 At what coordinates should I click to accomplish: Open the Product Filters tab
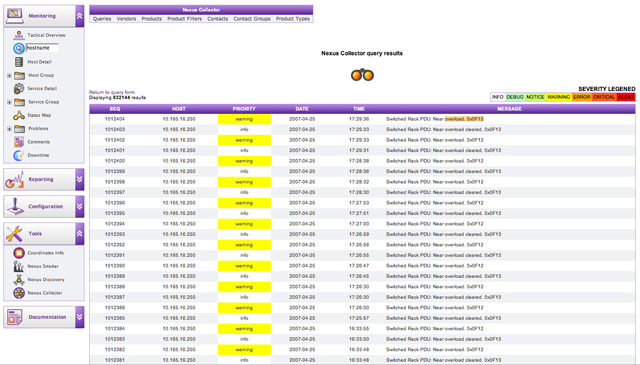(x=184, y=19)
